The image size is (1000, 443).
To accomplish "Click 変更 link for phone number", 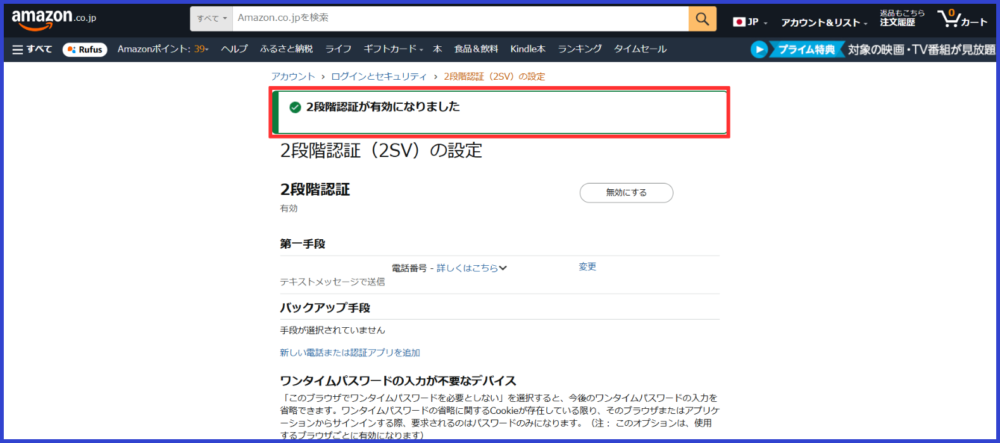I will pos(587,267).
